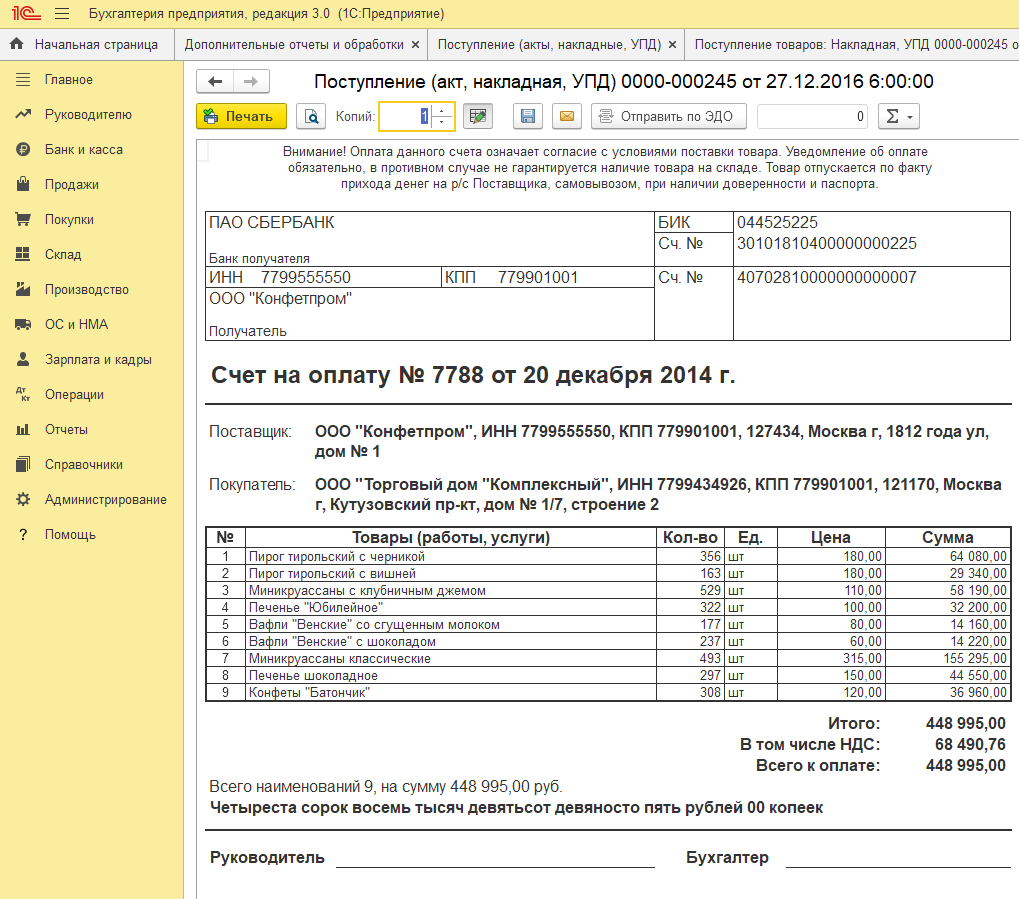This screenshot has width=1019, height=899.
Task: Navigate back with the left arrow button
Action: click(x=215, y=81)
